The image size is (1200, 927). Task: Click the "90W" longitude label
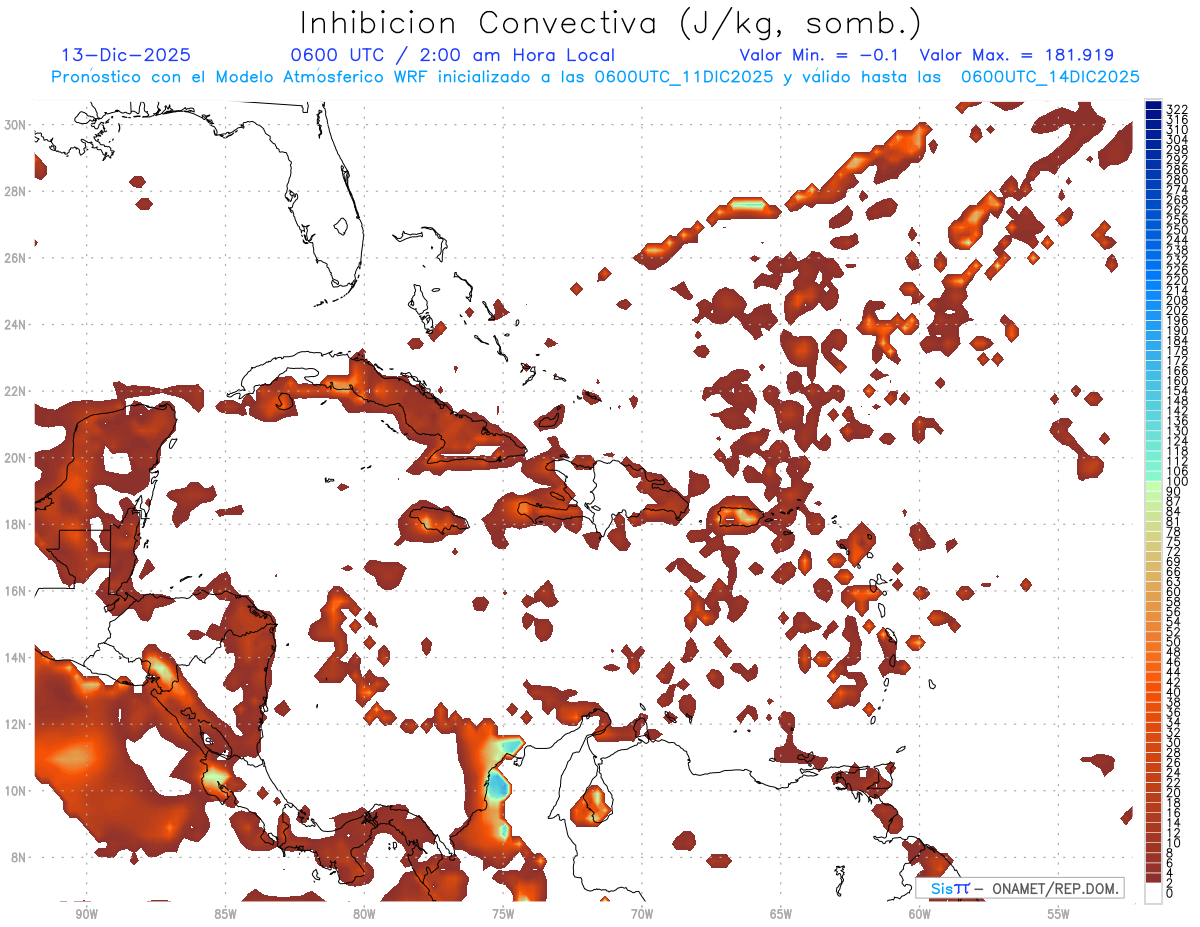click(x=86, y=914)
